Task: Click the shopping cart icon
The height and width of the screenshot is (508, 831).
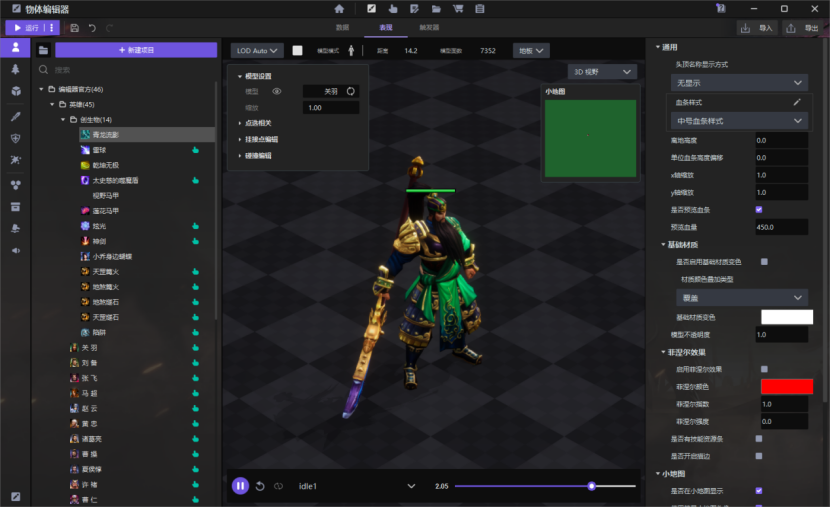Action: click(457, 9)
